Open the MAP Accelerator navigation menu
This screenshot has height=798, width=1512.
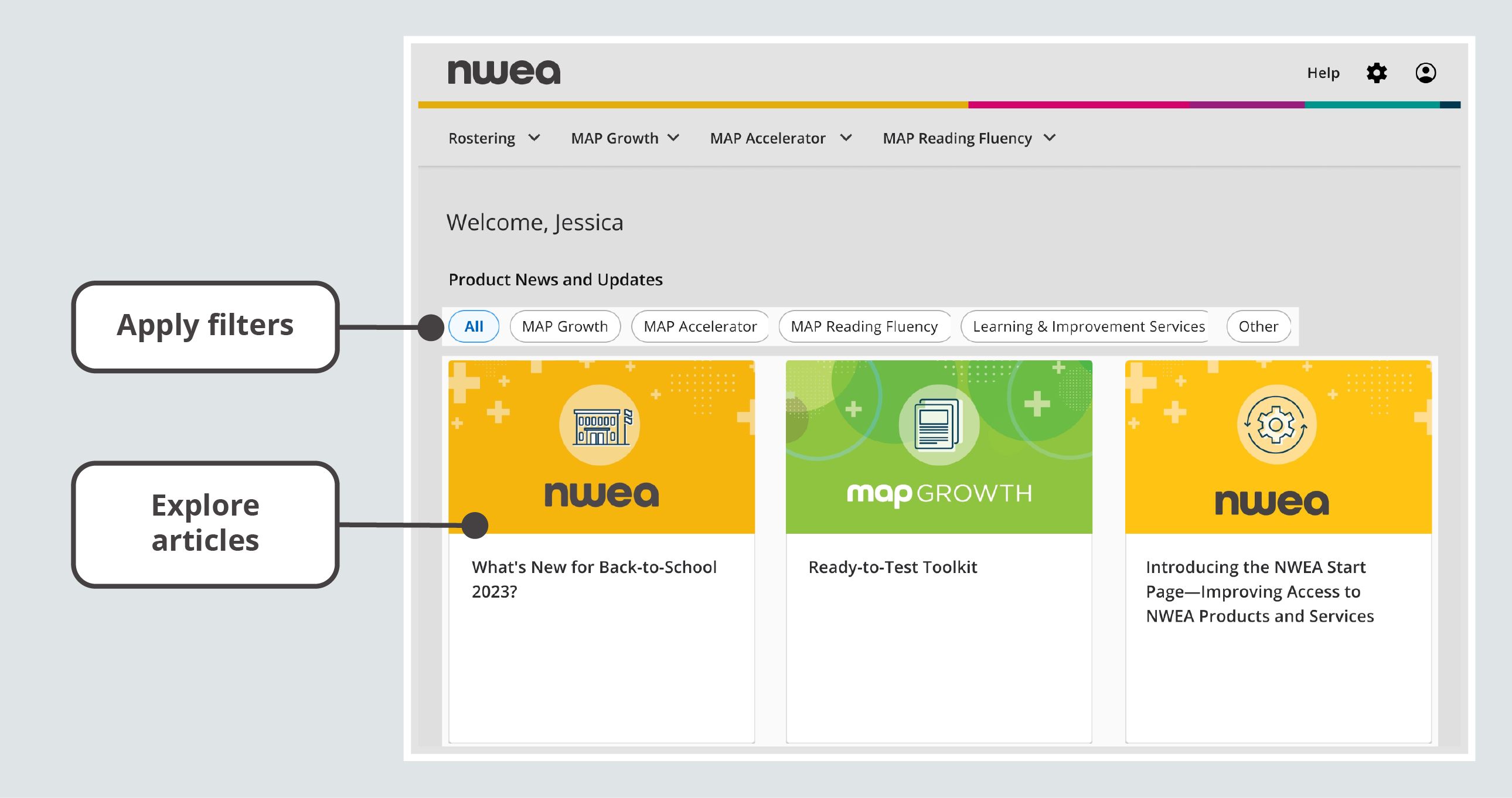pos(781,138)
